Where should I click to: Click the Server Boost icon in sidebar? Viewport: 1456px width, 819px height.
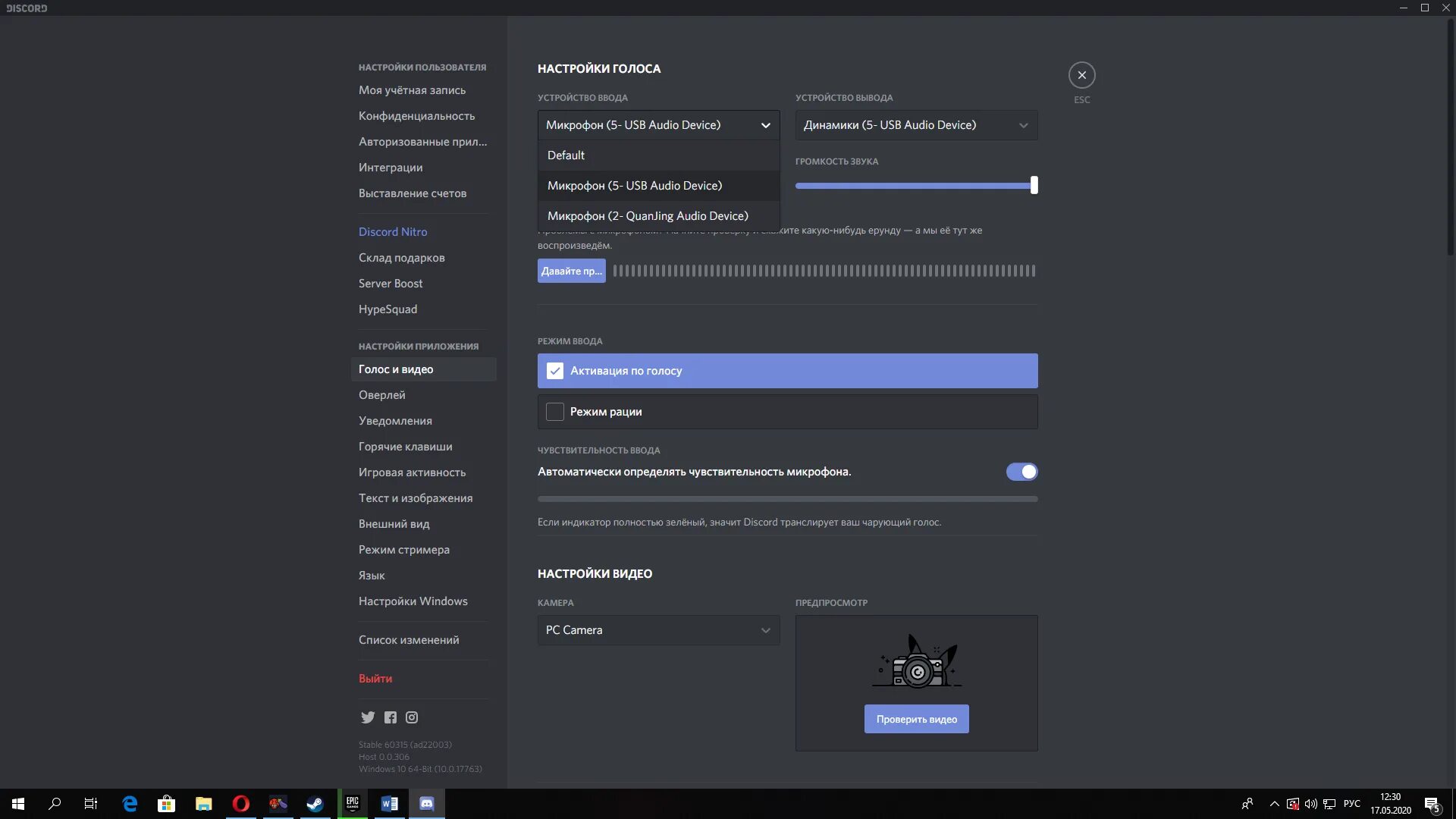point(390,283)
